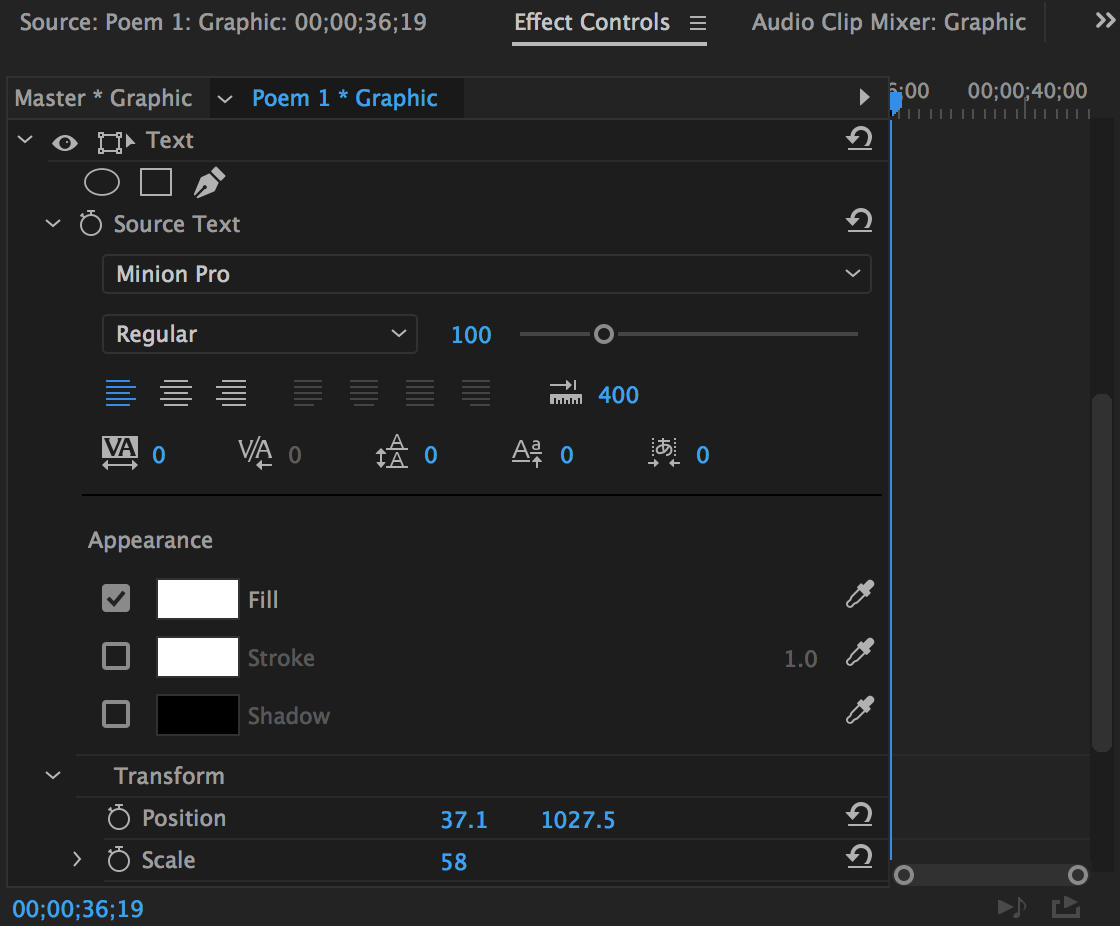The height and width of the screenshot is (926, 1120).
Task: Click the tracking VA icon
Action: coord(120,453)
